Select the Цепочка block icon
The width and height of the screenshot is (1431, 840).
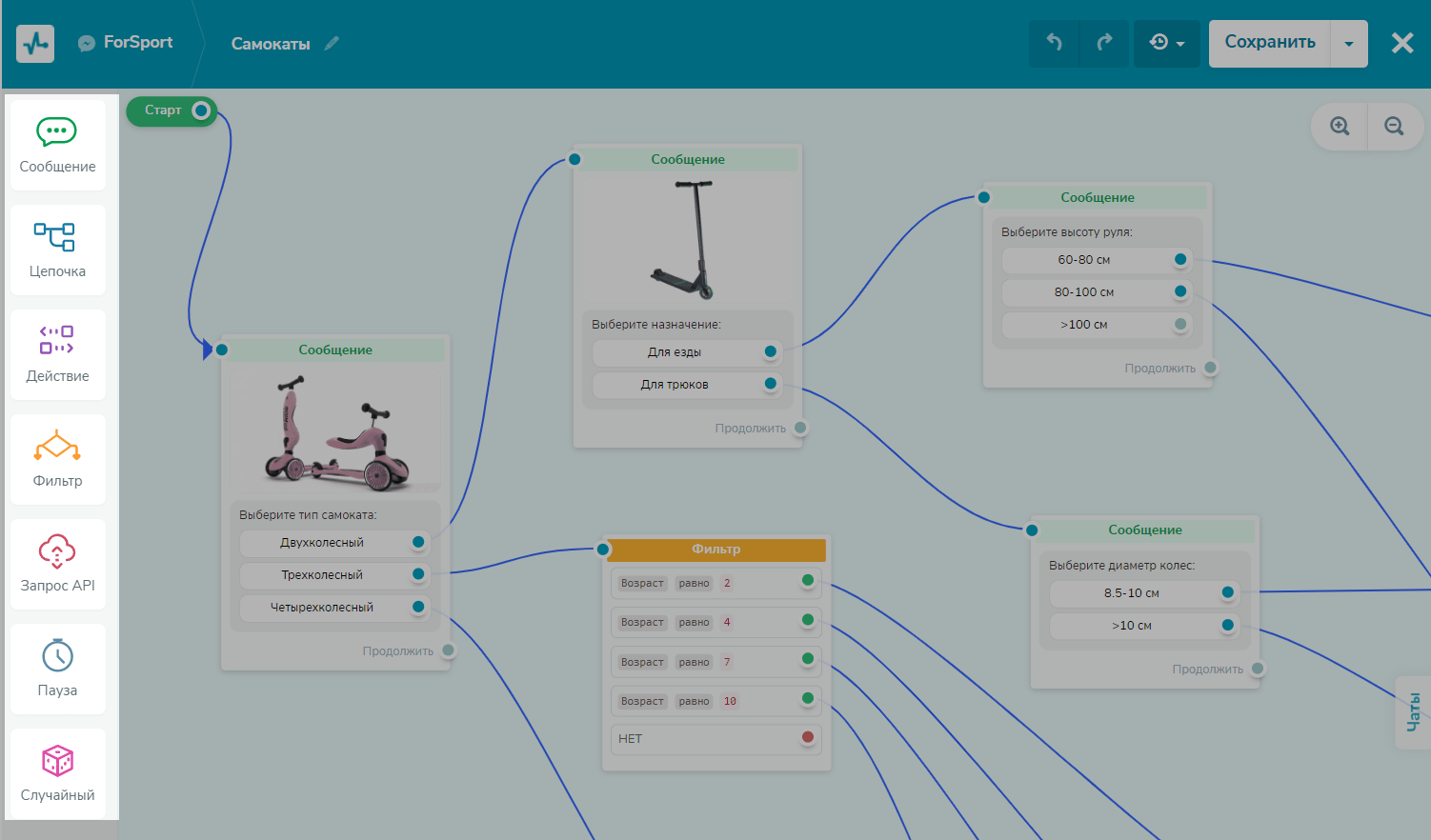click(55, 236)
